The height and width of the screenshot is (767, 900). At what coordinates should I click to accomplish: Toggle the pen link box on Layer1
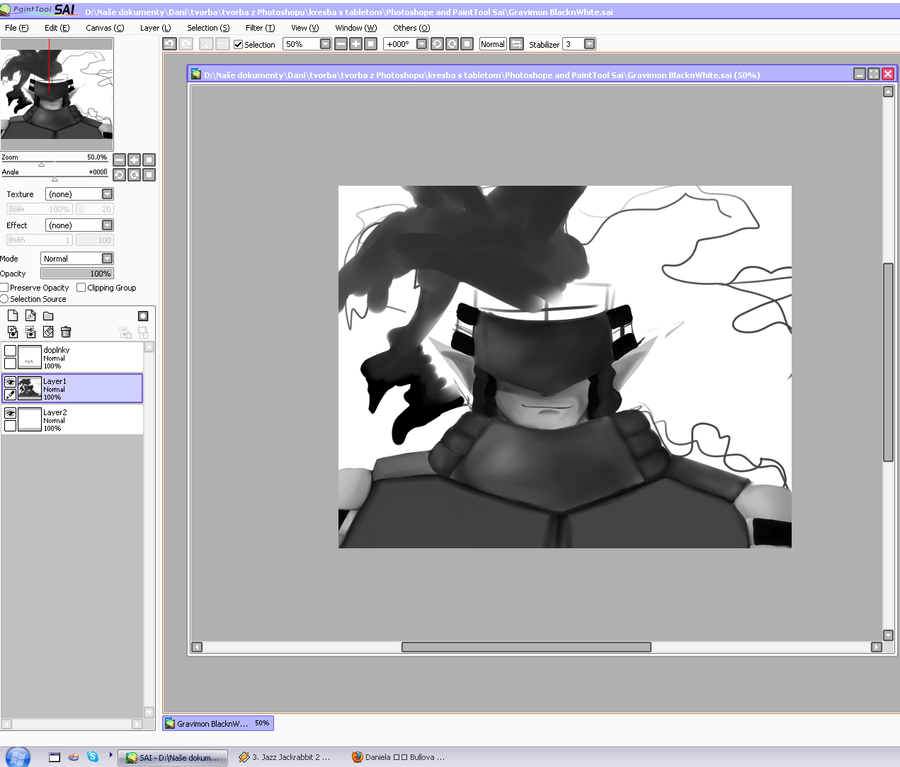pyautogui.click(x=10, y=395)
